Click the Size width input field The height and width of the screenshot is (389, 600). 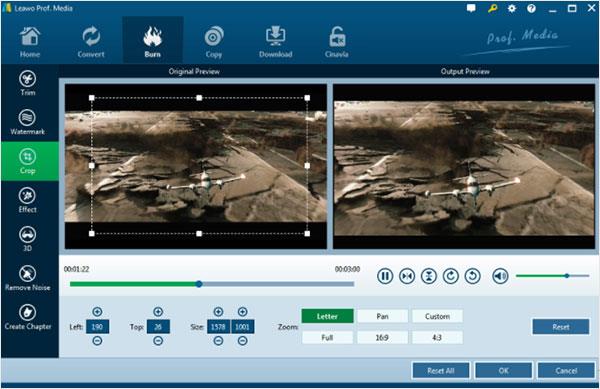(218, 327)
